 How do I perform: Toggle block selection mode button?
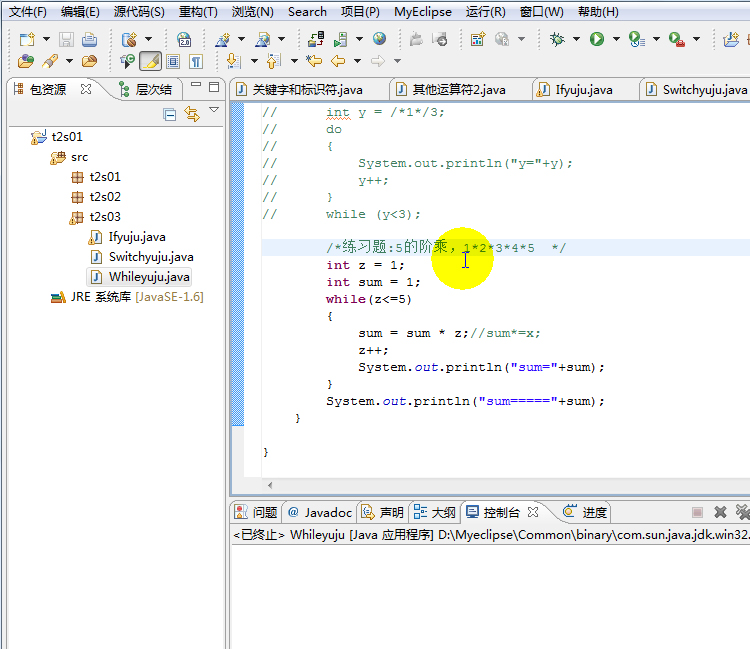click(173, 61)
